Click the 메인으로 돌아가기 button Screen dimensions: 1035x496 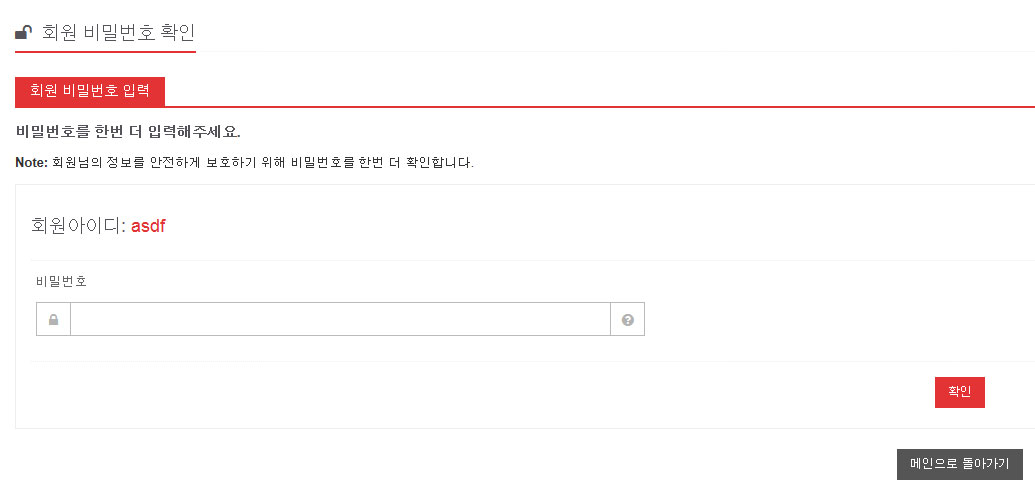[x=960, y=464]
